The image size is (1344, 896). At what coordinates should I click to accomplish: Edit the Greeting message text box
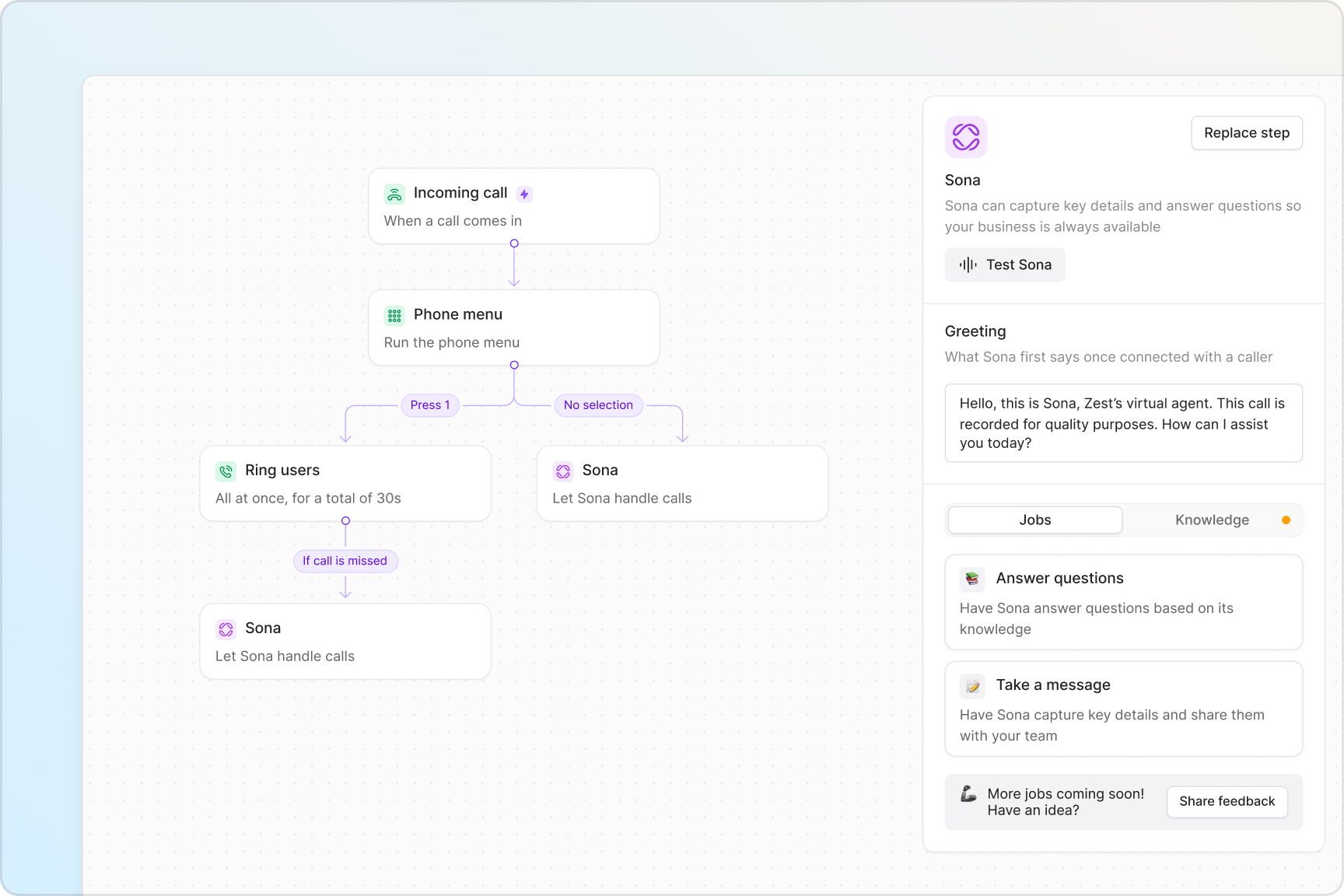coord(1123,423)
